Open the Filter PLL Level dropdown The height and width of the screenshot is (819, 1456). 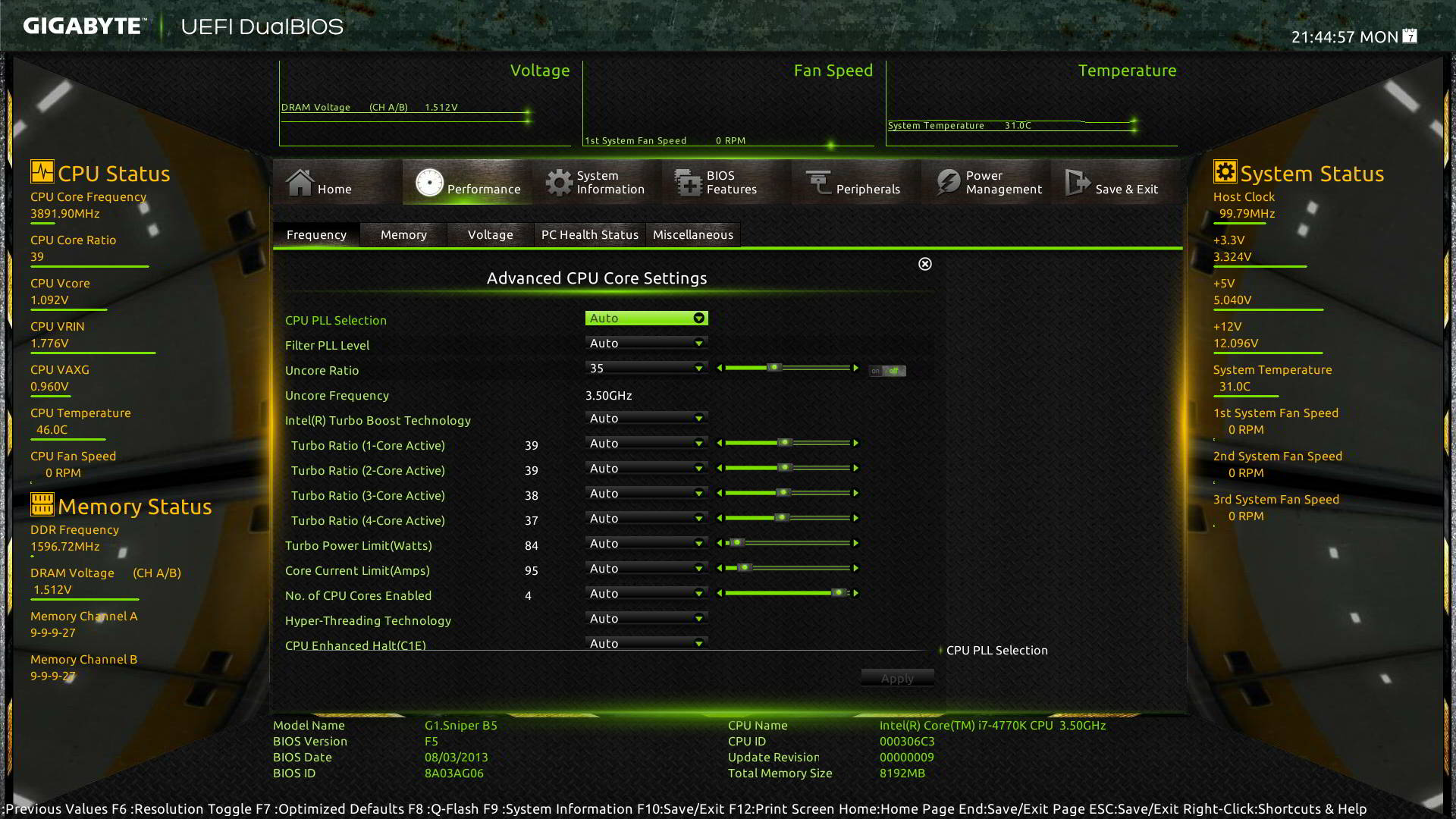pyautogui.click(x=647, y=344)
